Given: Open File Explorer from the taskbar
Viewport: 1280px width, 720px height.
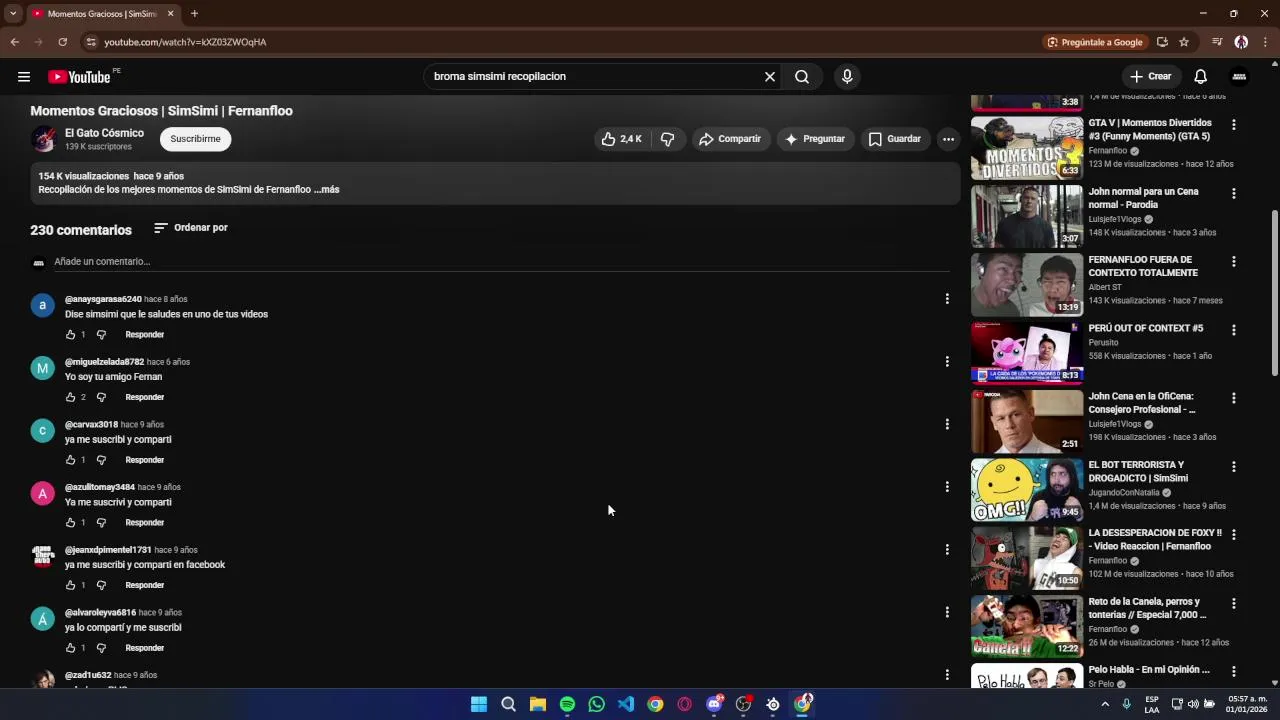Looking at the screenshot, I should pyautogui.click(x=538, y=705).
